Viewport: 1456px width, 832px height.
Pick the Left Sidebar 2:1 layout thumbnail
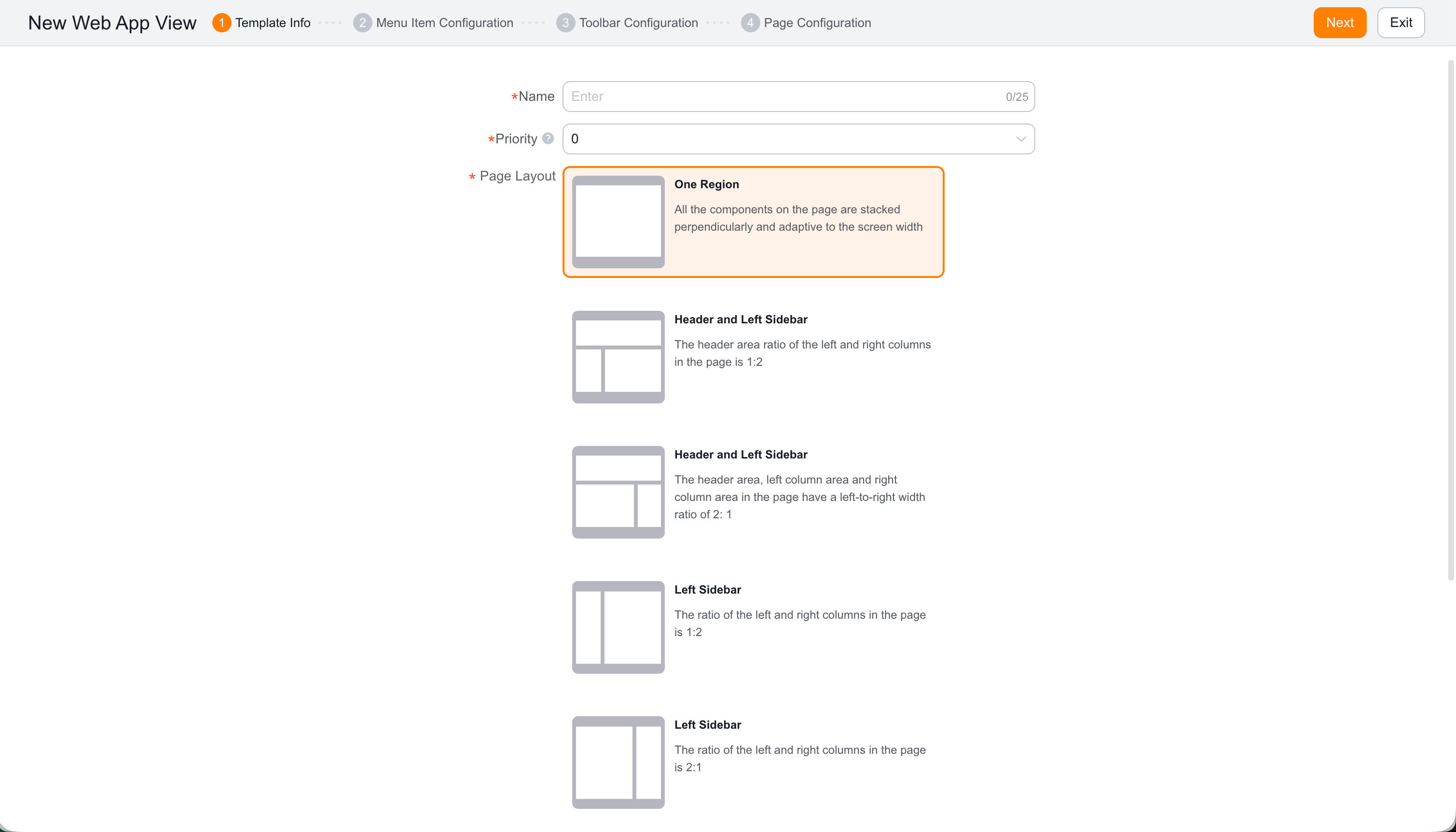point(618,763)
